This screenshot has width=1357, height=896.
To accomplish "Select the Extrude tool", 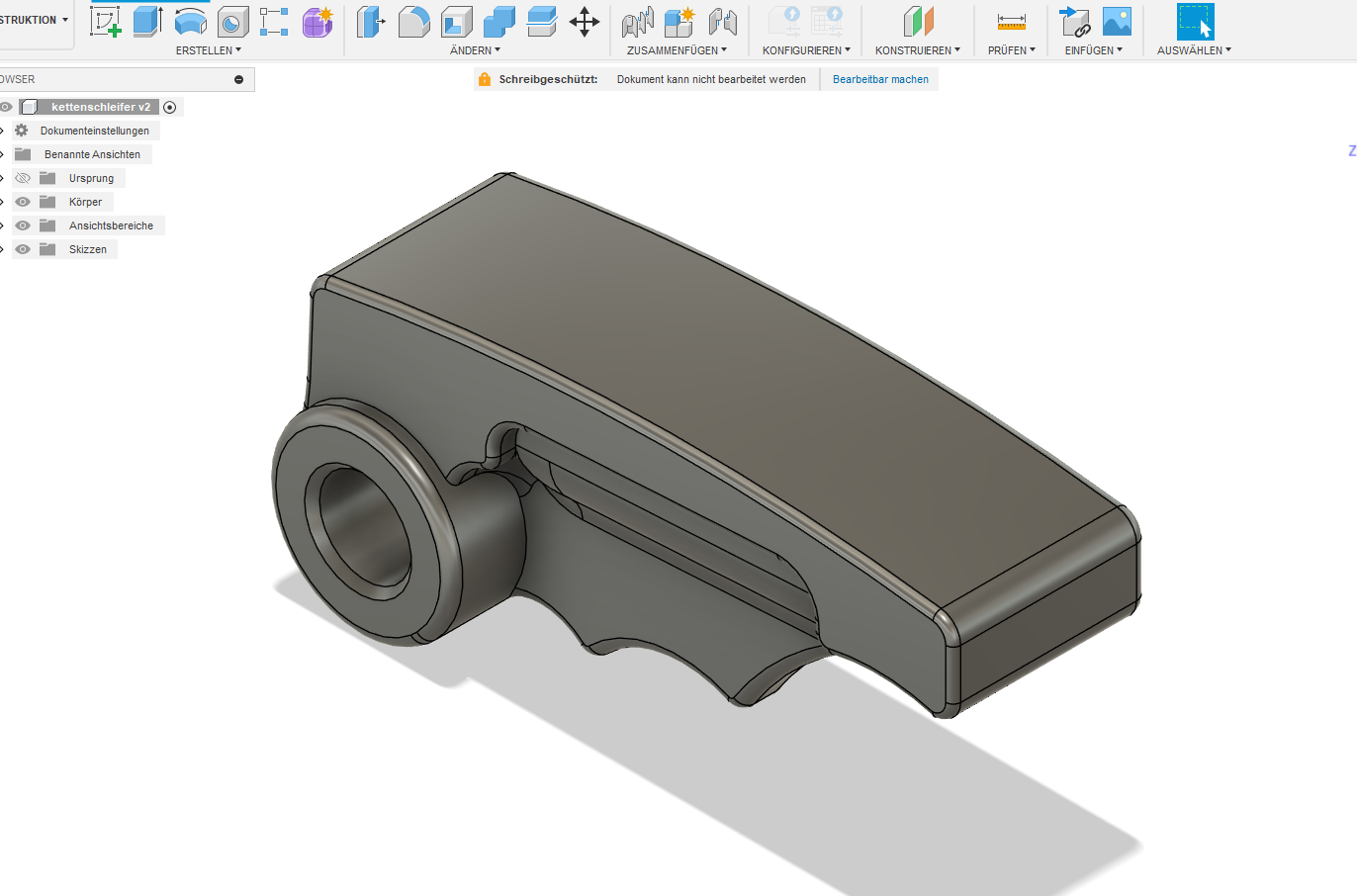I will coord(147,21).
